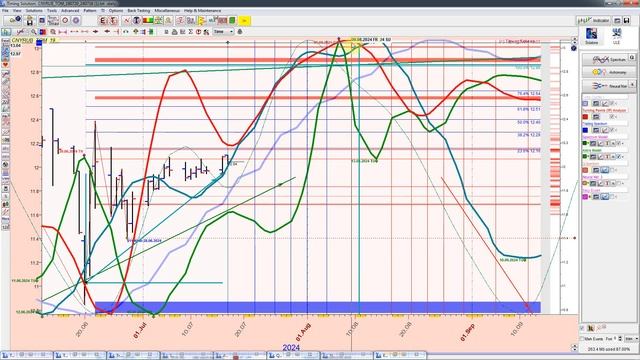
Task: Click red color swatch under Turning Points Analysis
Action: [585, 117]
